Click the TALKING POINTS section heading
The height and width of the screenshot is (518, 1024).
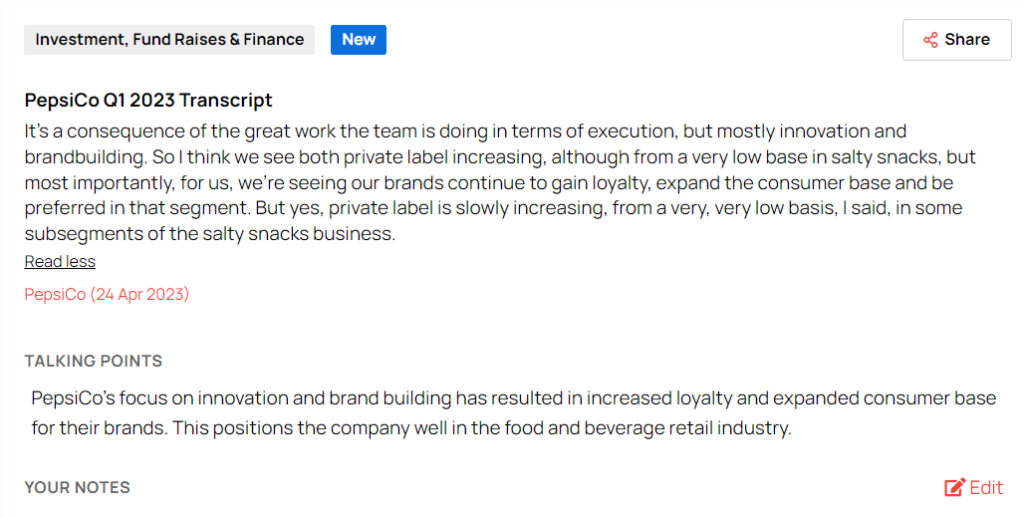[93, 361]
